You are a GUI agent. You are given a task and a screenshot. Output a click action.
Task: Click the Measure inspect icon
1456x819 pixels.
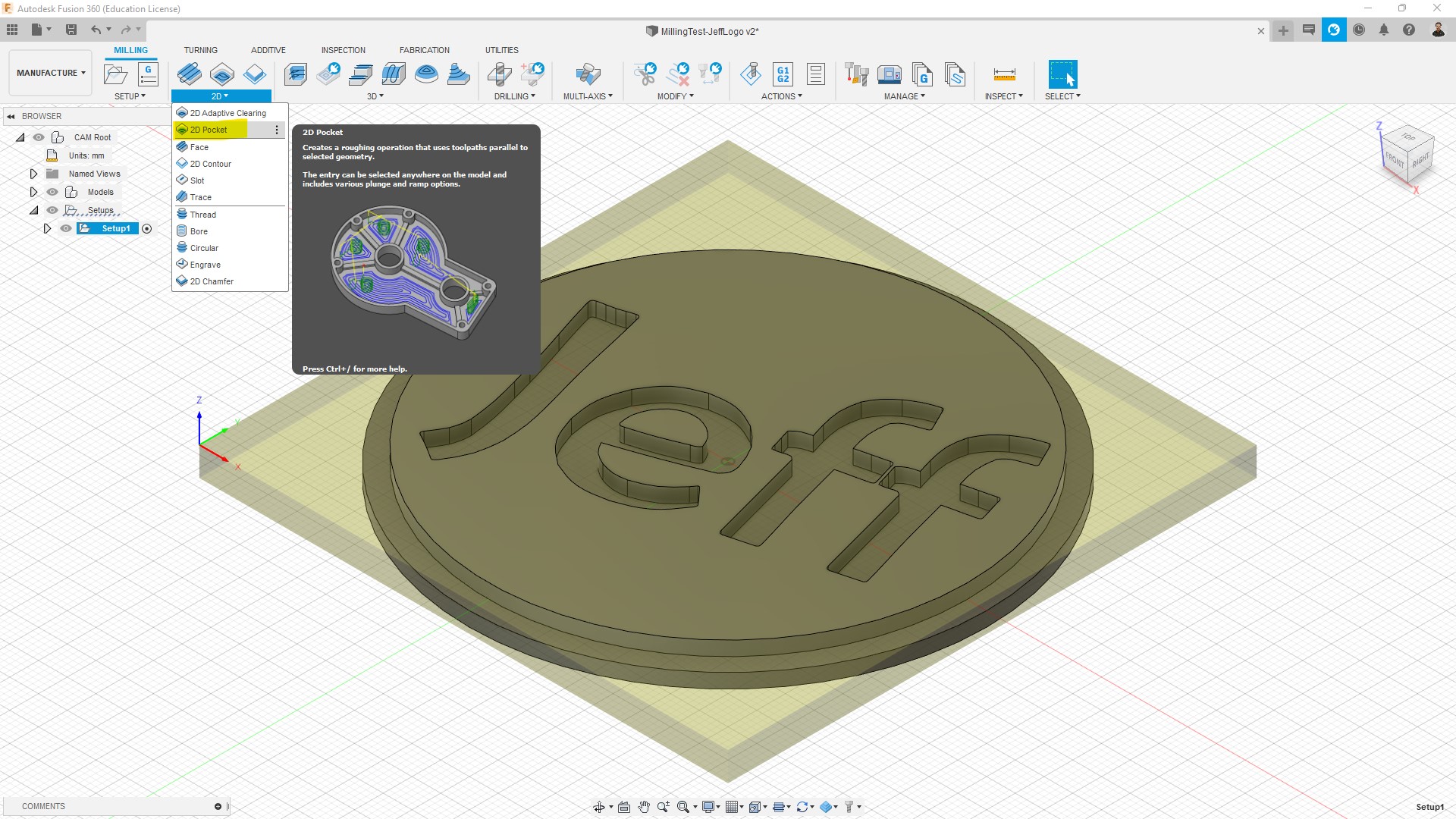(1003, 74)
